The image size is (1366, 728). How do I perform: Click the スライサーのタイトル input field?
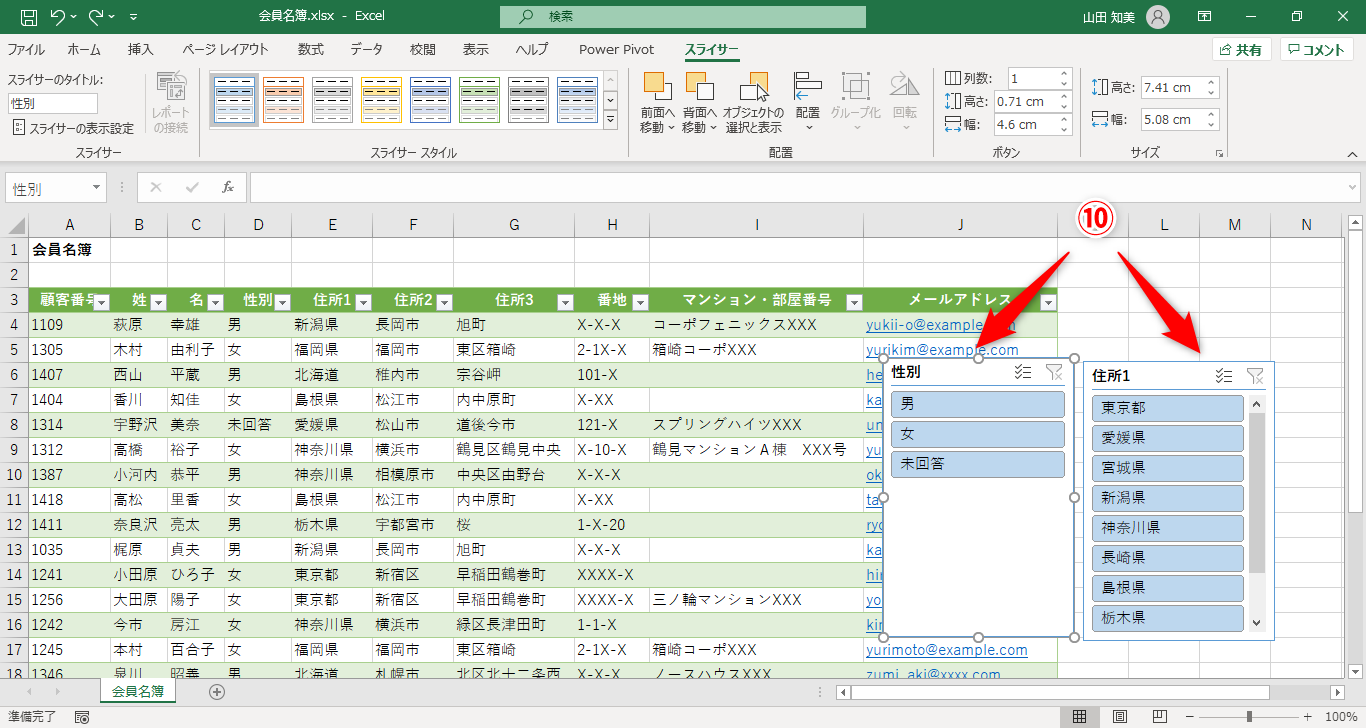(x=53, y=103)
